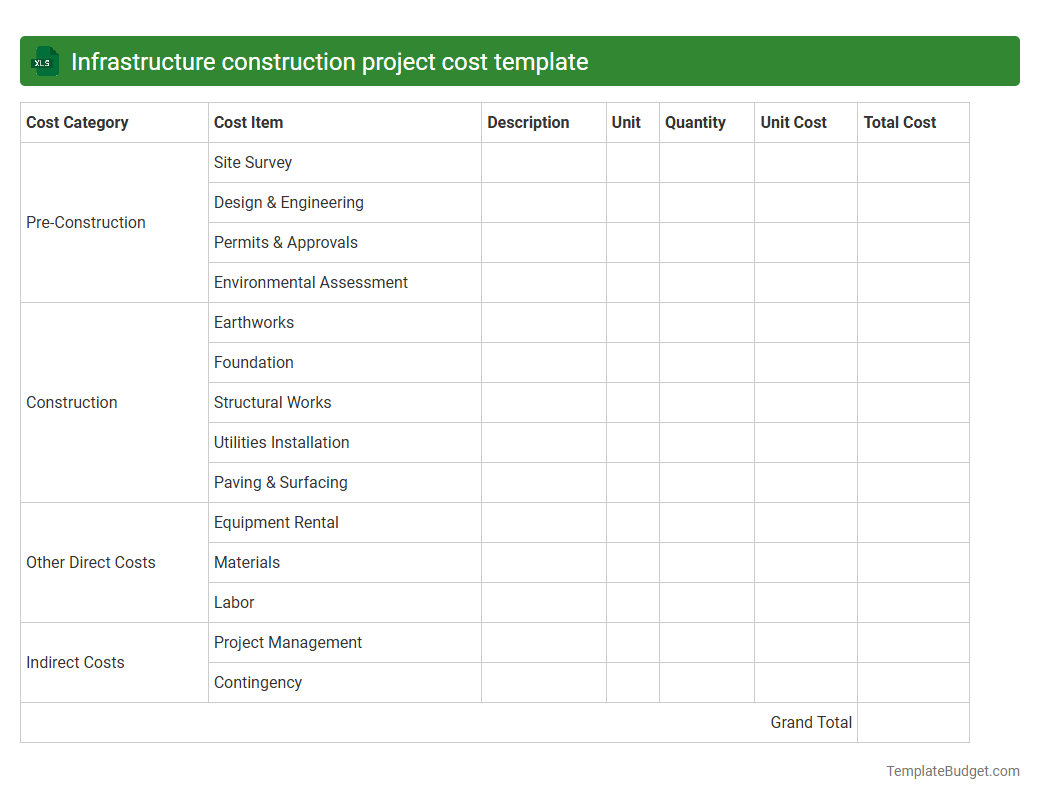Select the Quantity column header
The image size is (1040, 800).
tap(695, 122)
